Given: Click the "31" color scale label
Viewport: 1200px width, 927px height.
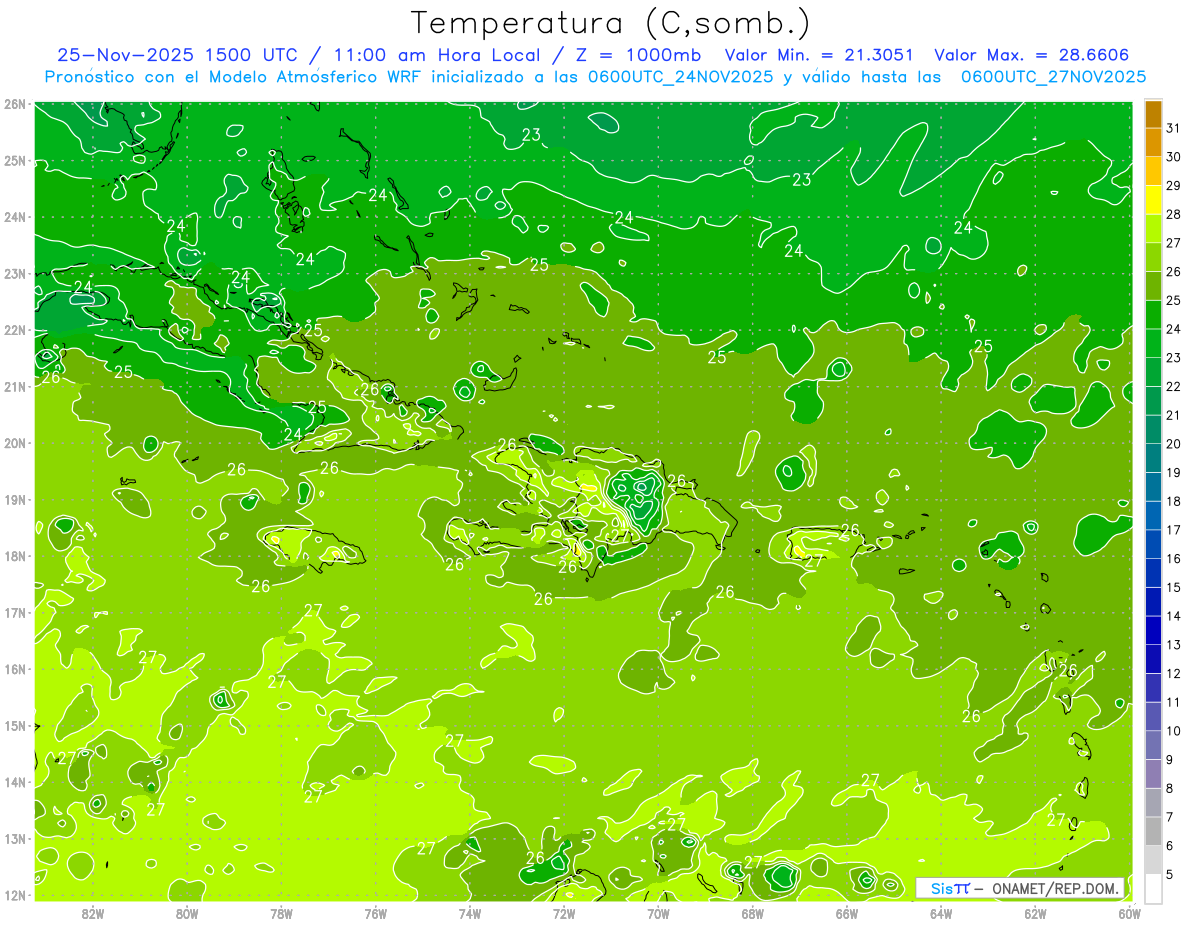Looking at the screenshot, I should (1172, 128).
